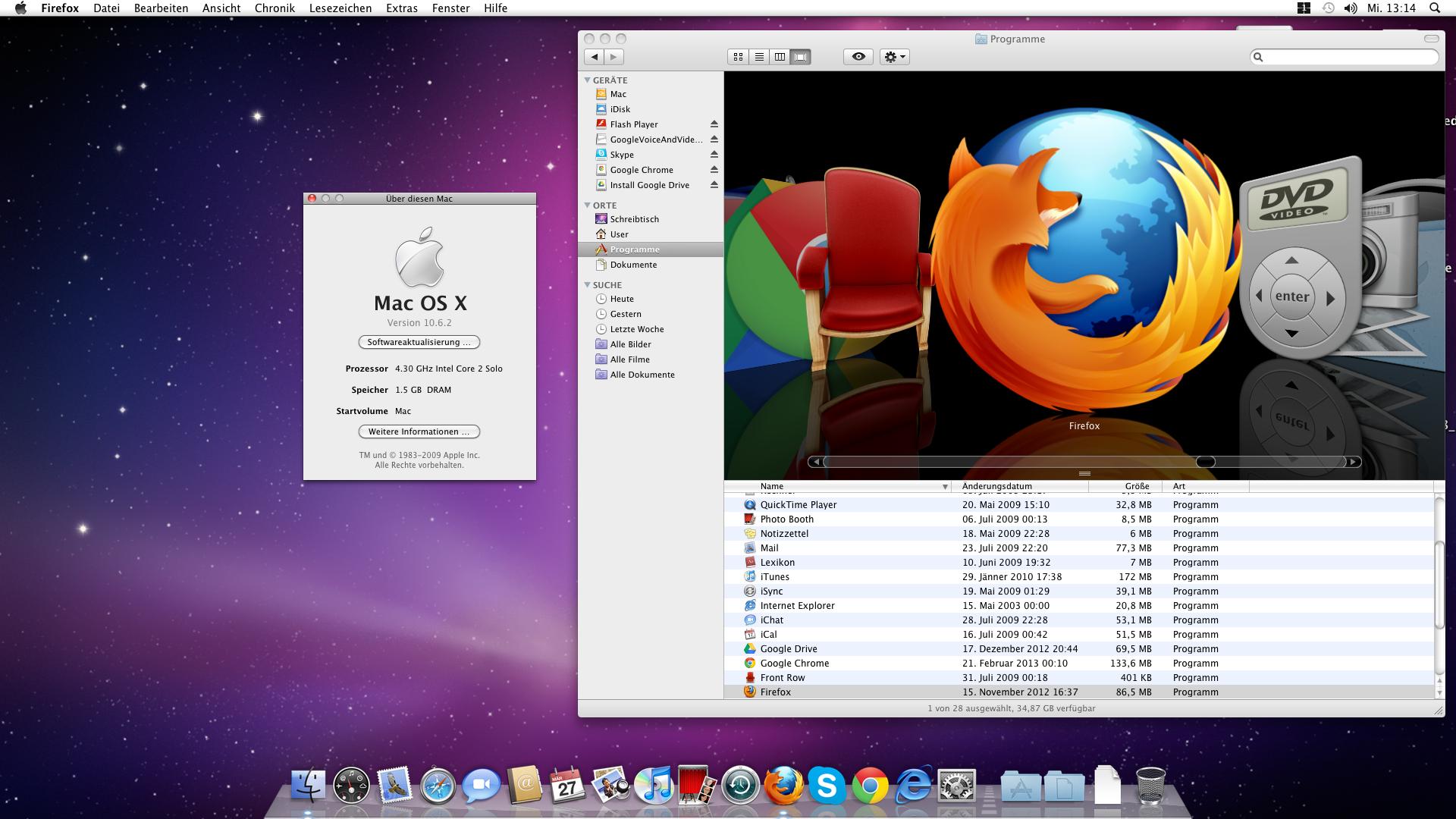Switch Finder to column view
The width and height of the screenshot is (1456, 819).
(780, 57)
